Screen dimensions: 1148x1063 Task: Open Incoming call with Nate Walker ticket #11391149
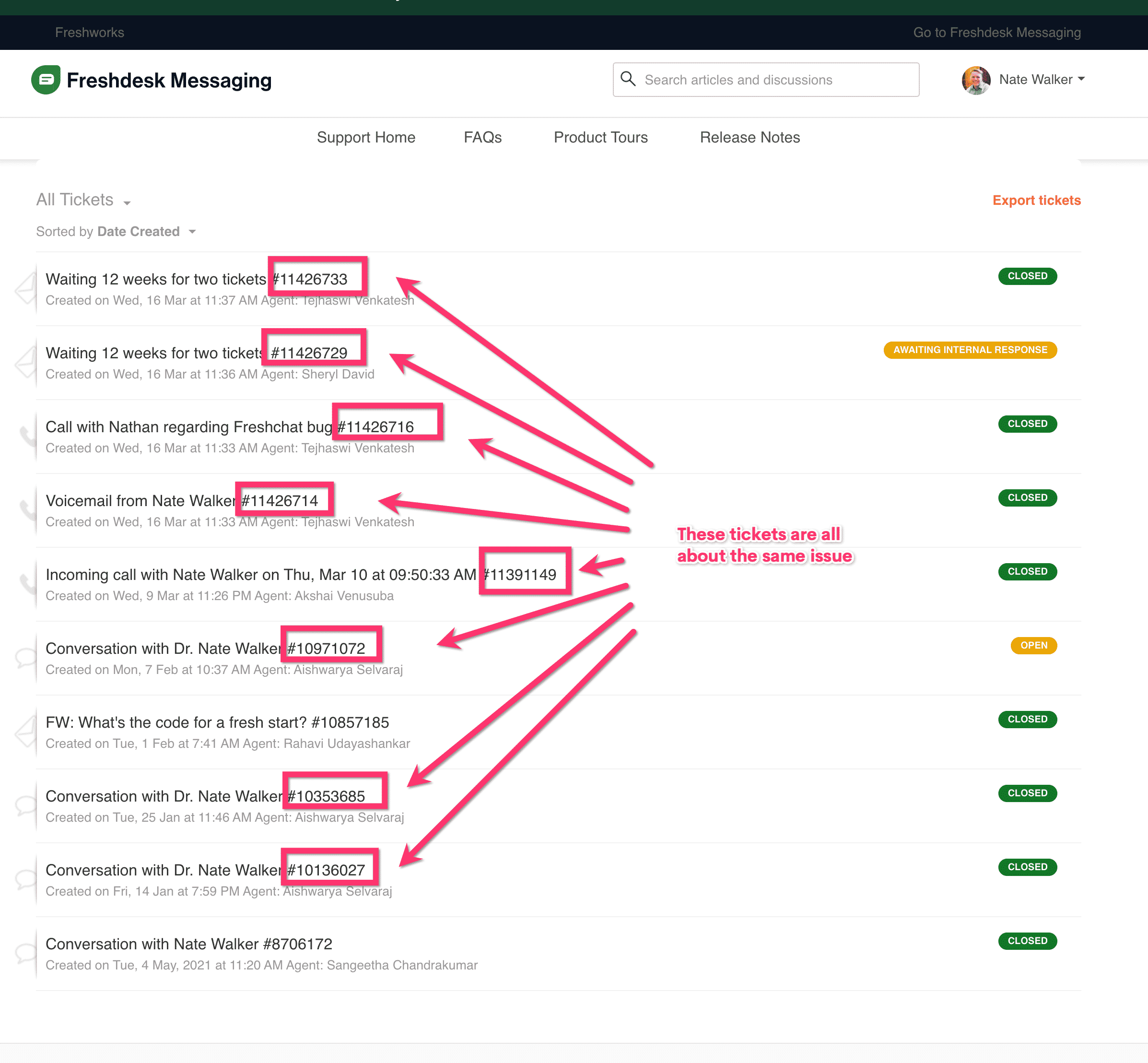click(x=301, y=575)
